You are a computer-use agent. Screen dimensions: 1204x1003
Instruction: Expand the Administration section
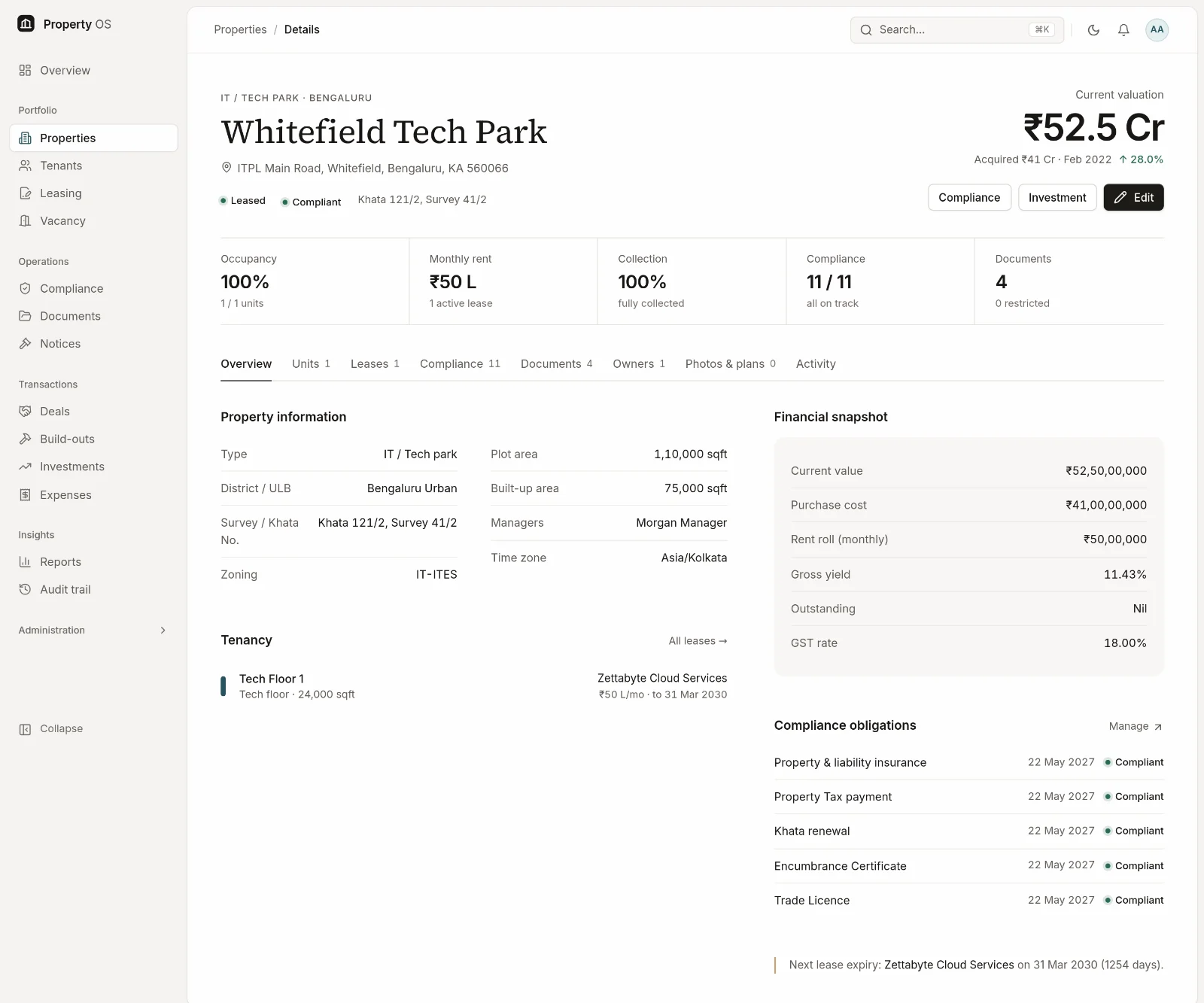click(93, 631)
